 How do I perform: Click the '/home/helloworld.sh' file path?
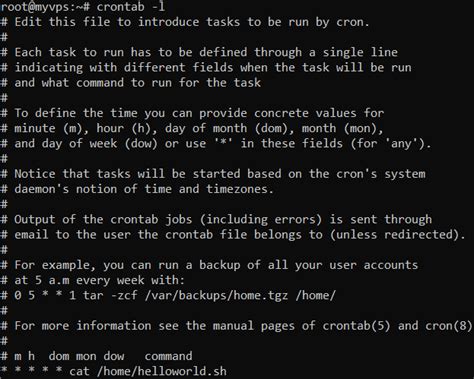pyautogui.click(x=162, y=371)
